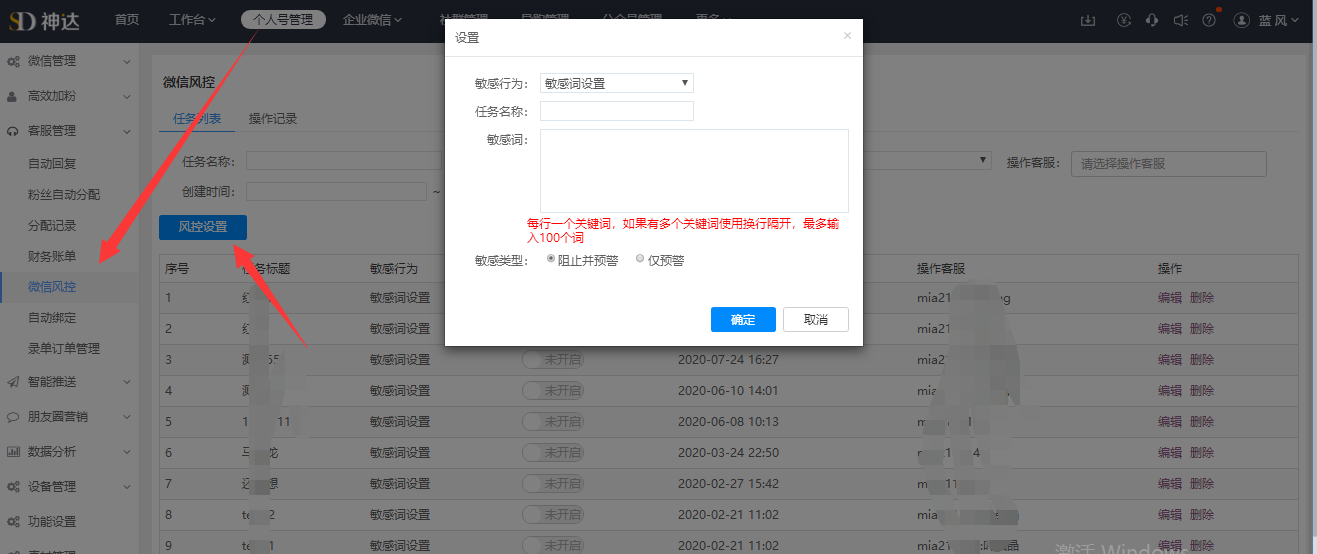
Task: Click the user avatar icon
Action: coord(1242,20)
